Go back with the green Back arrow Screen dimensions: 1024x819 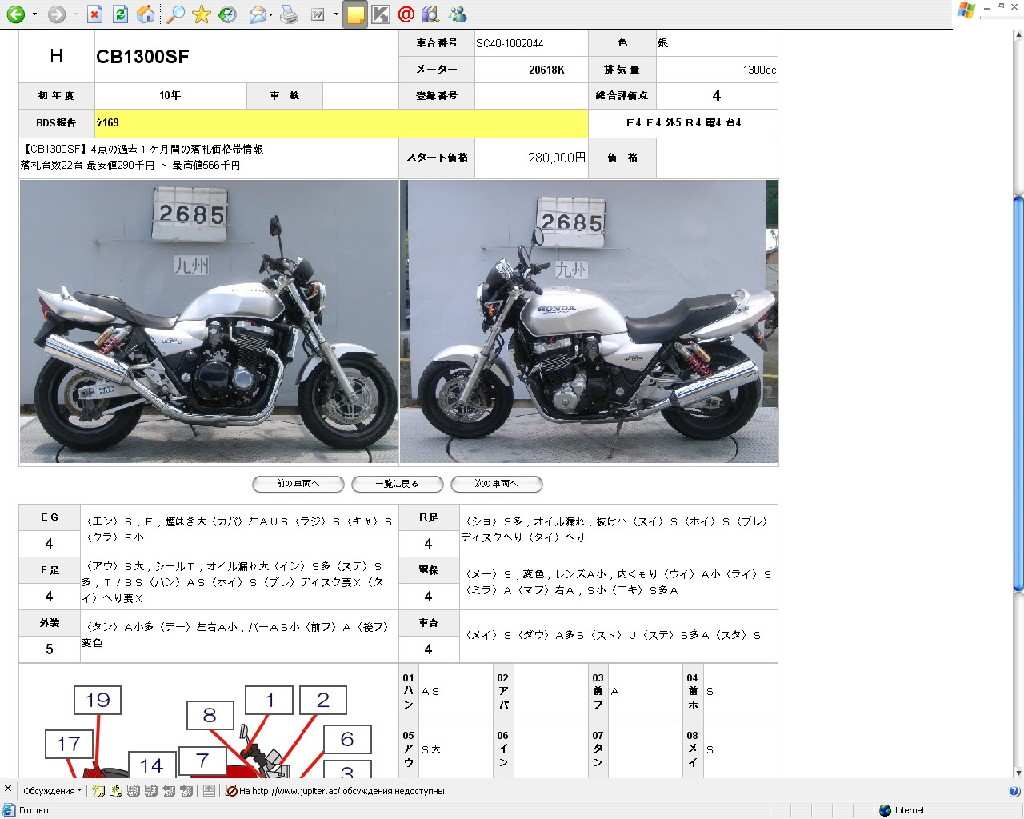16,14
